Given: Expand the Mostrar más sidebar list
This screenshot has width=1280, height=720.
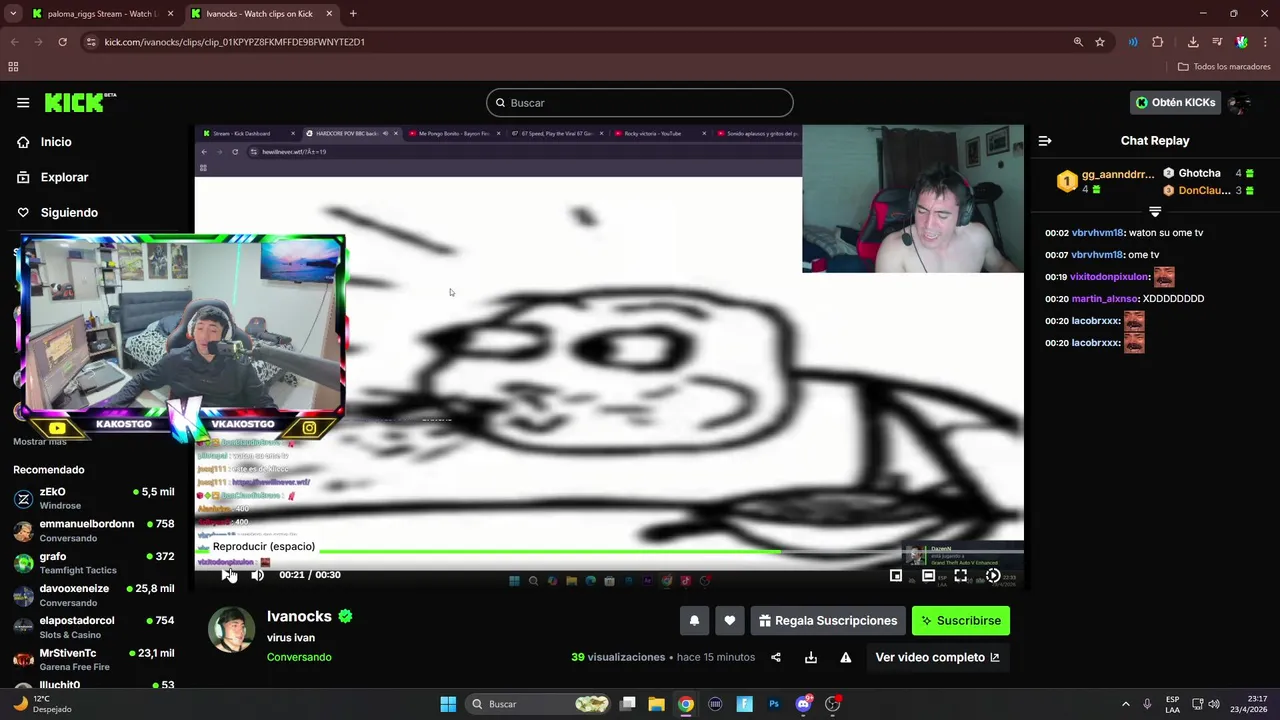Looking at the screenshot, I should [x=40, y=441].
